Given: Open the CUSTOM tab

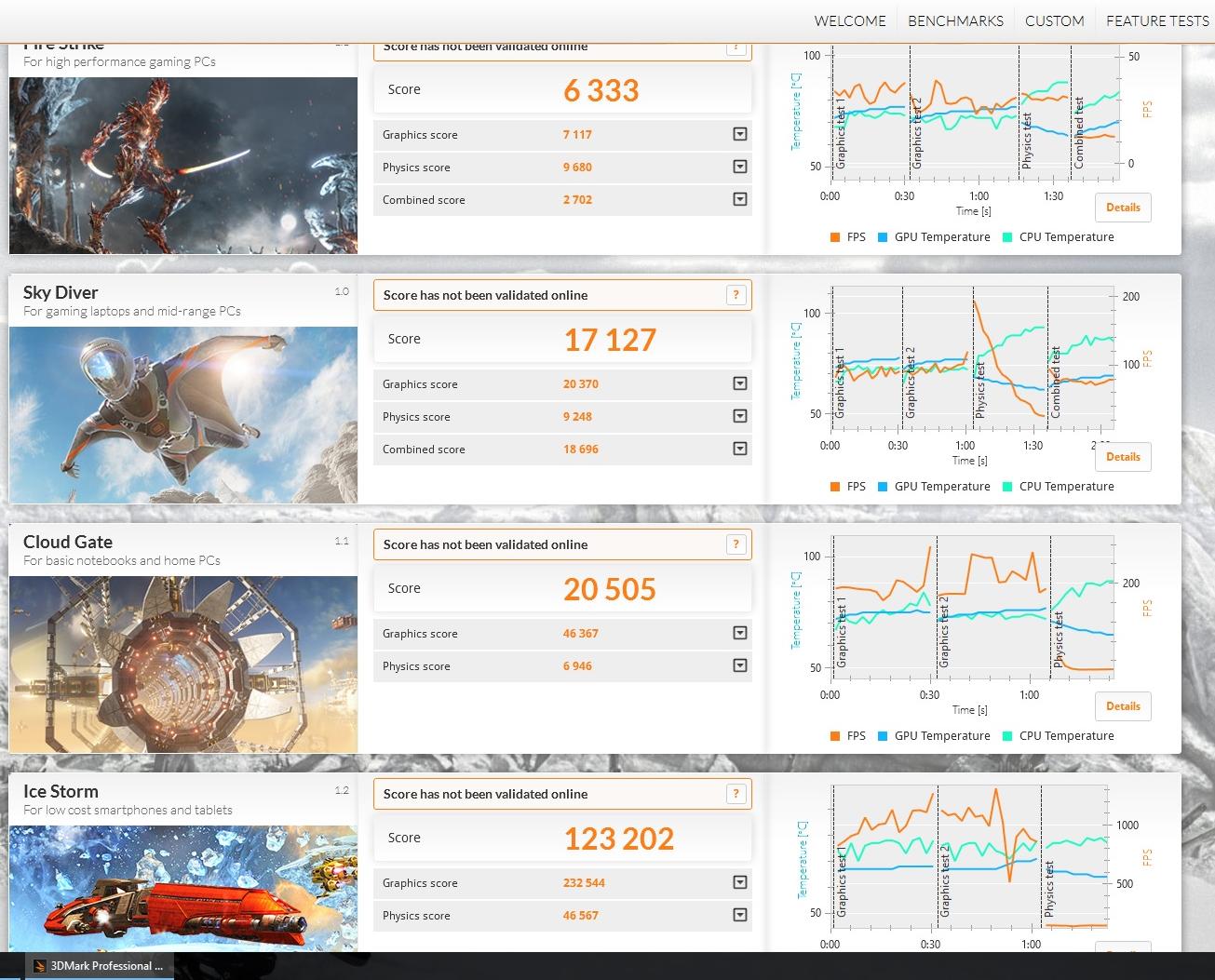Looking at the screenshot, I should [x=1054, y=20].
